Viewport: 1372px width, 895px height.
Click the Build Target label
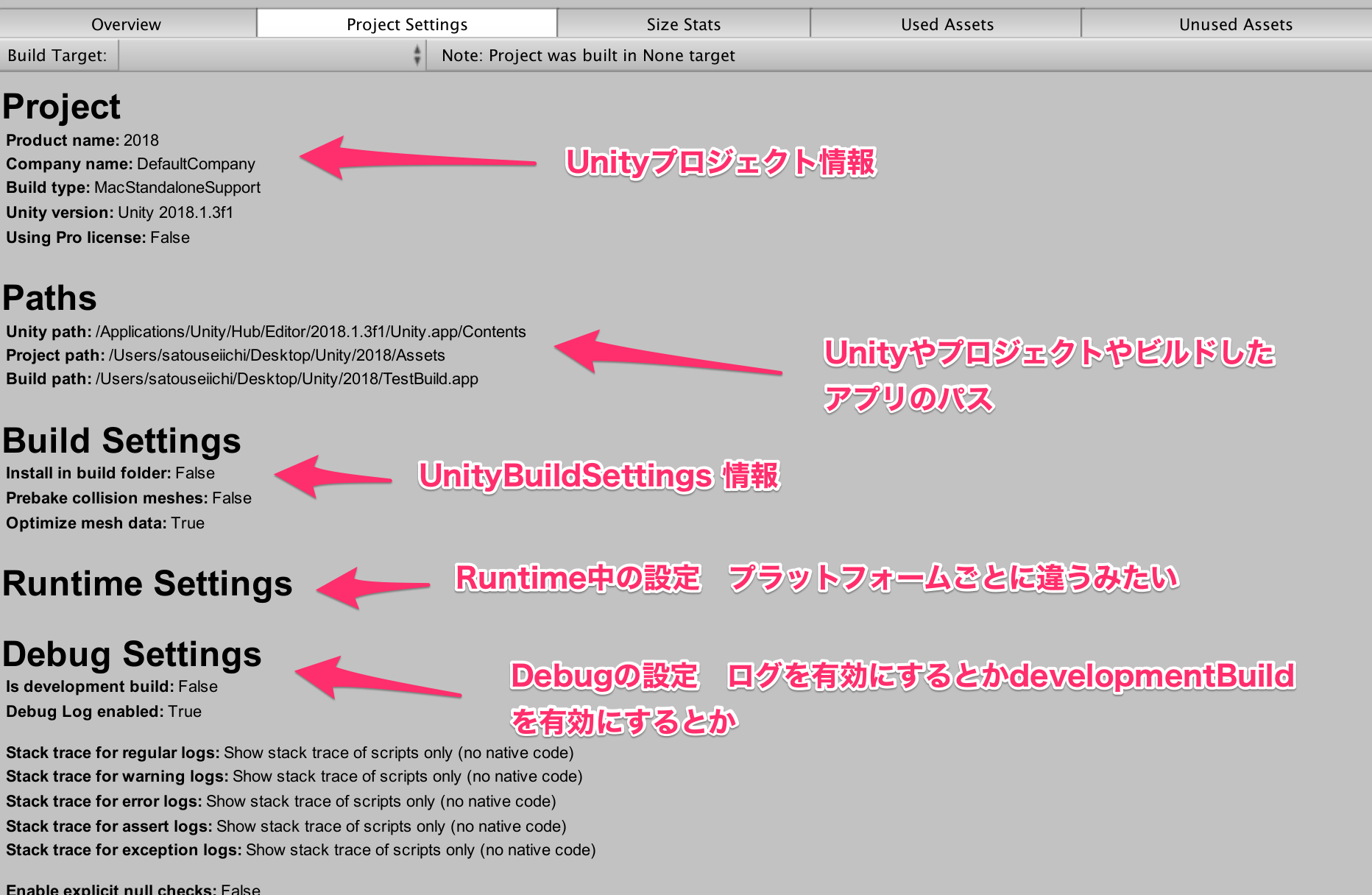tap(57, 55)
